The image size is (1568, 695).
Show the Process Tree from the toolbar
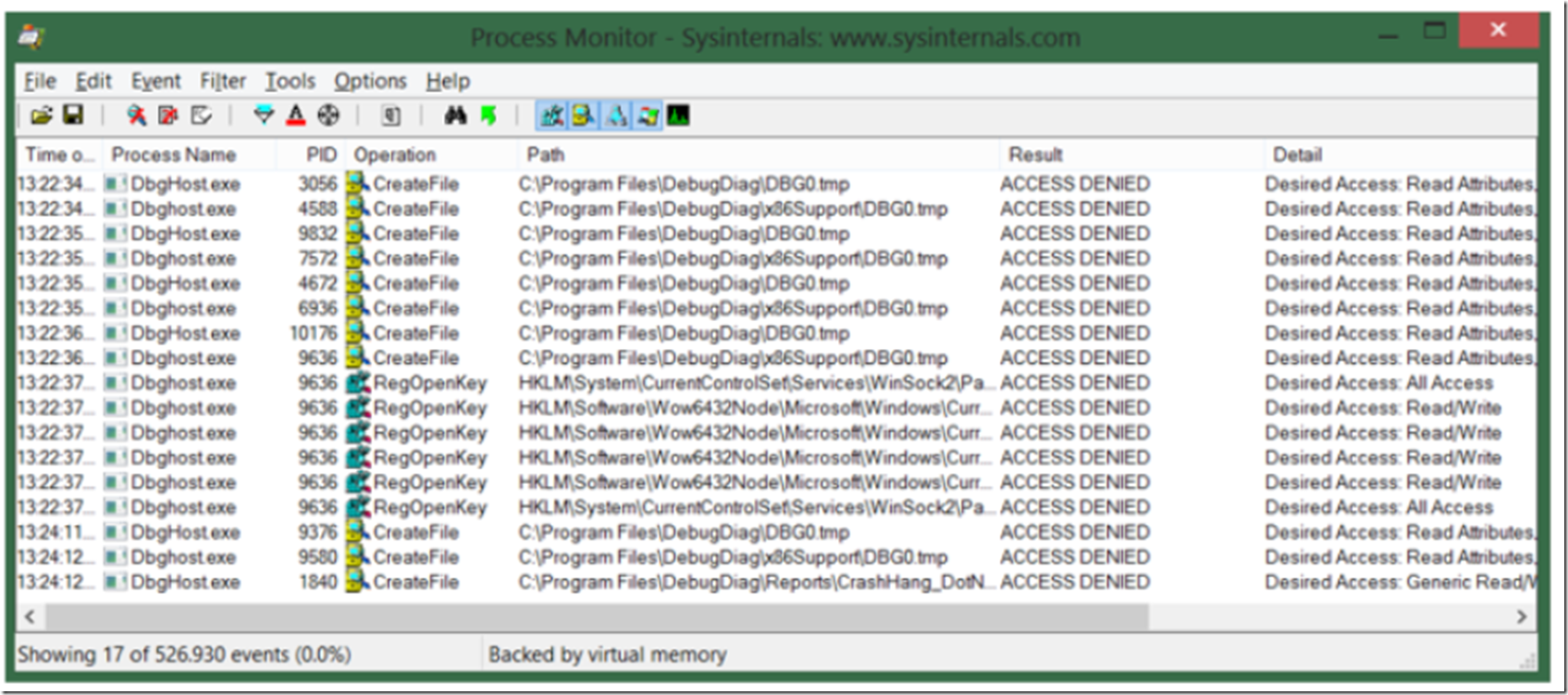click(x=391, y=116)
